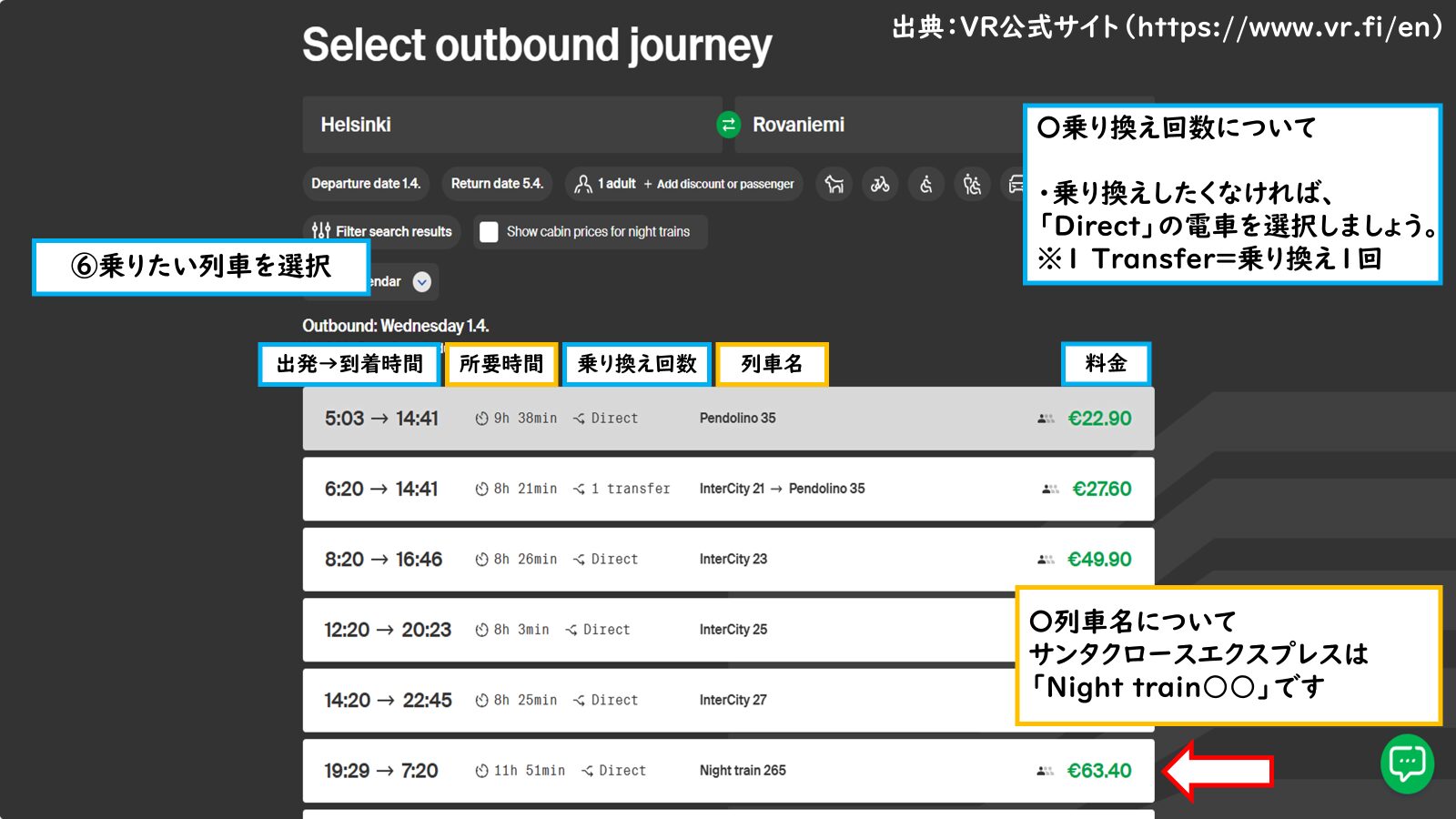This screenshot has width=1456, height=819.
Task: Edit the Rovaniemi destination field
Action: coord(874,125)
